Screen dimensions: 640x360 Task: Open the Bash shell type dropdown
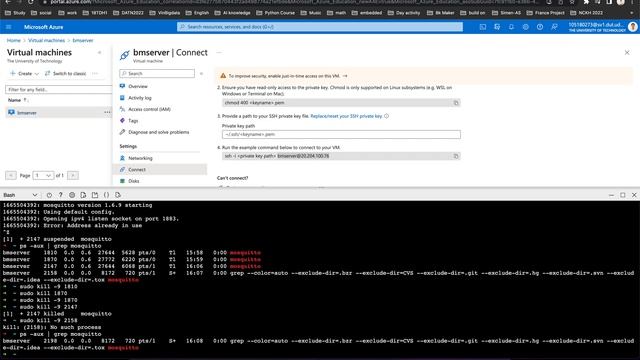[20, 195]
